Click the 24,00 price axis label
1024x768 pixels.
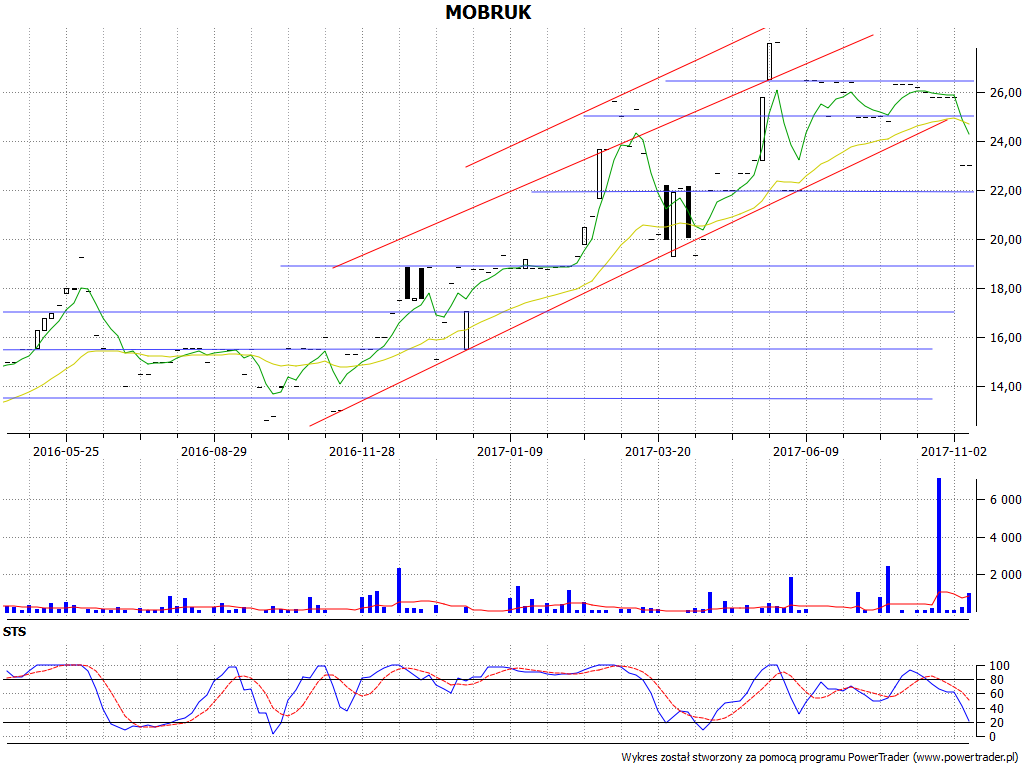[1006, 142]
